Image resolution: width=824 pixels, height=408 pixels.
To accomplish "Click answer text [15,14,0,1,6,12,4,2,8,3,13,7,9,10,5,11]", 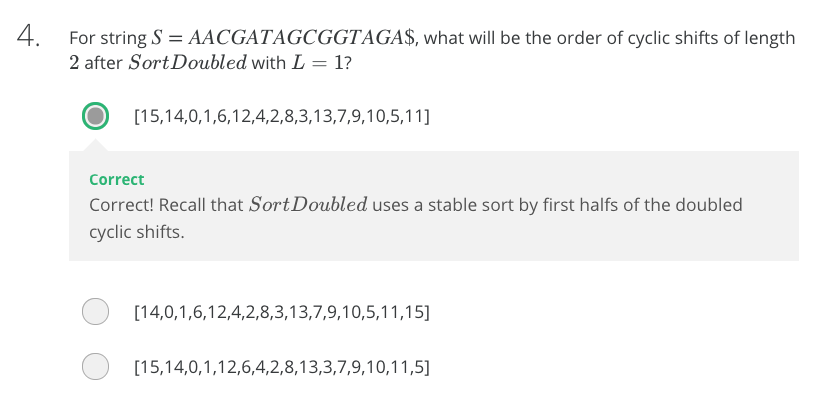I will pos(282,116).
